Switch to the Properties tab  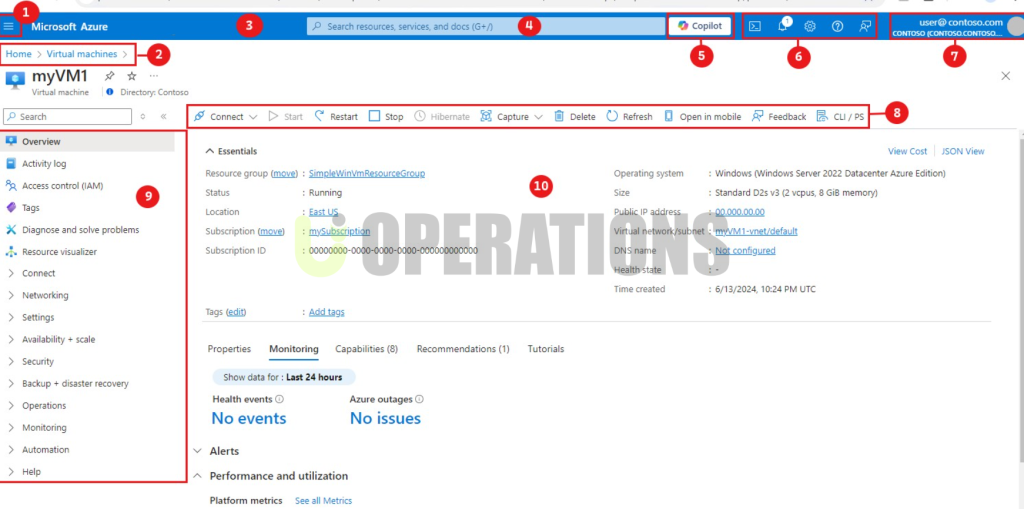(229, 349)
